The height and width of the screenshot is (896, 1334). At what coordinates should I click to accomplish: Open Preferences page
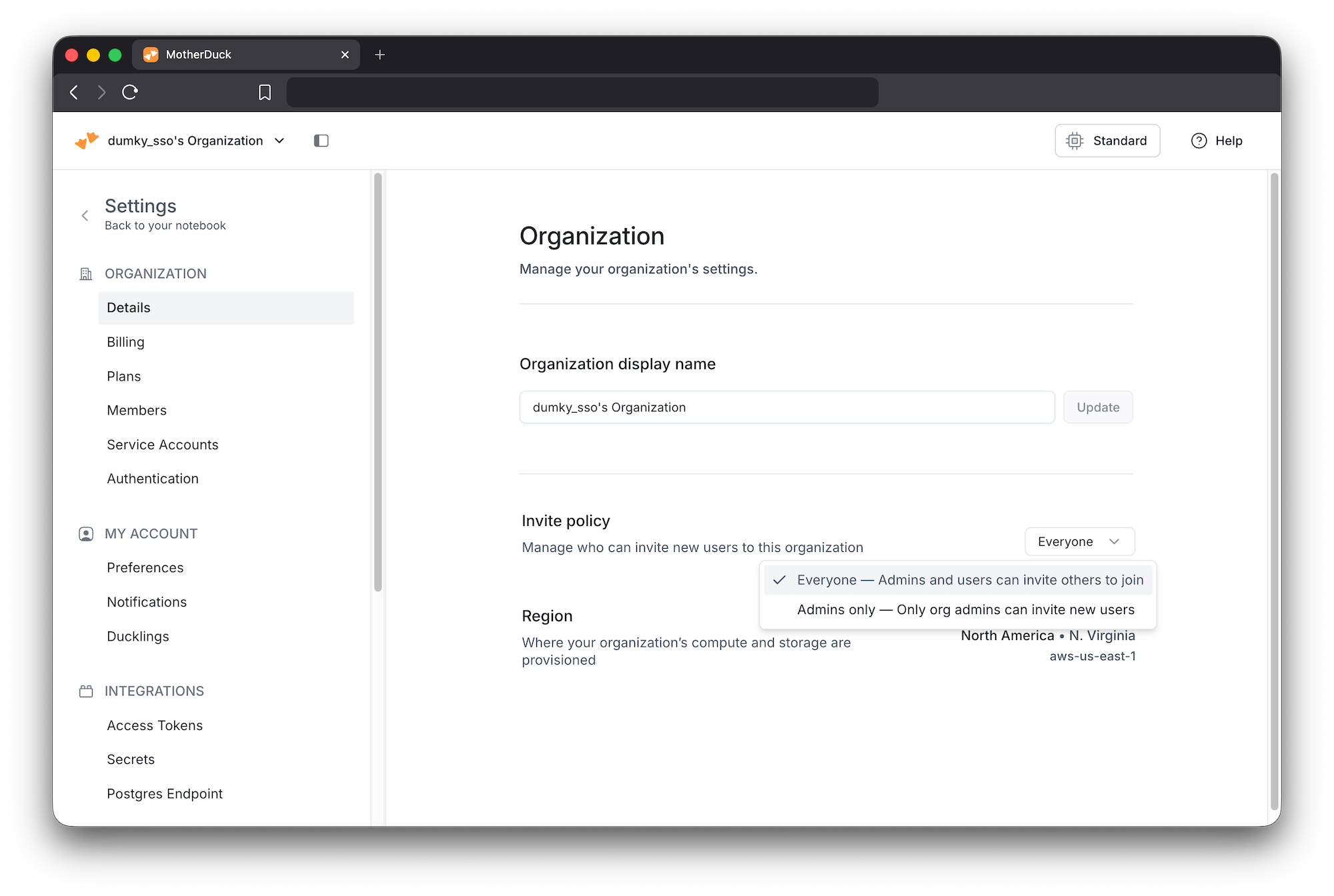(x=226, y=568)
